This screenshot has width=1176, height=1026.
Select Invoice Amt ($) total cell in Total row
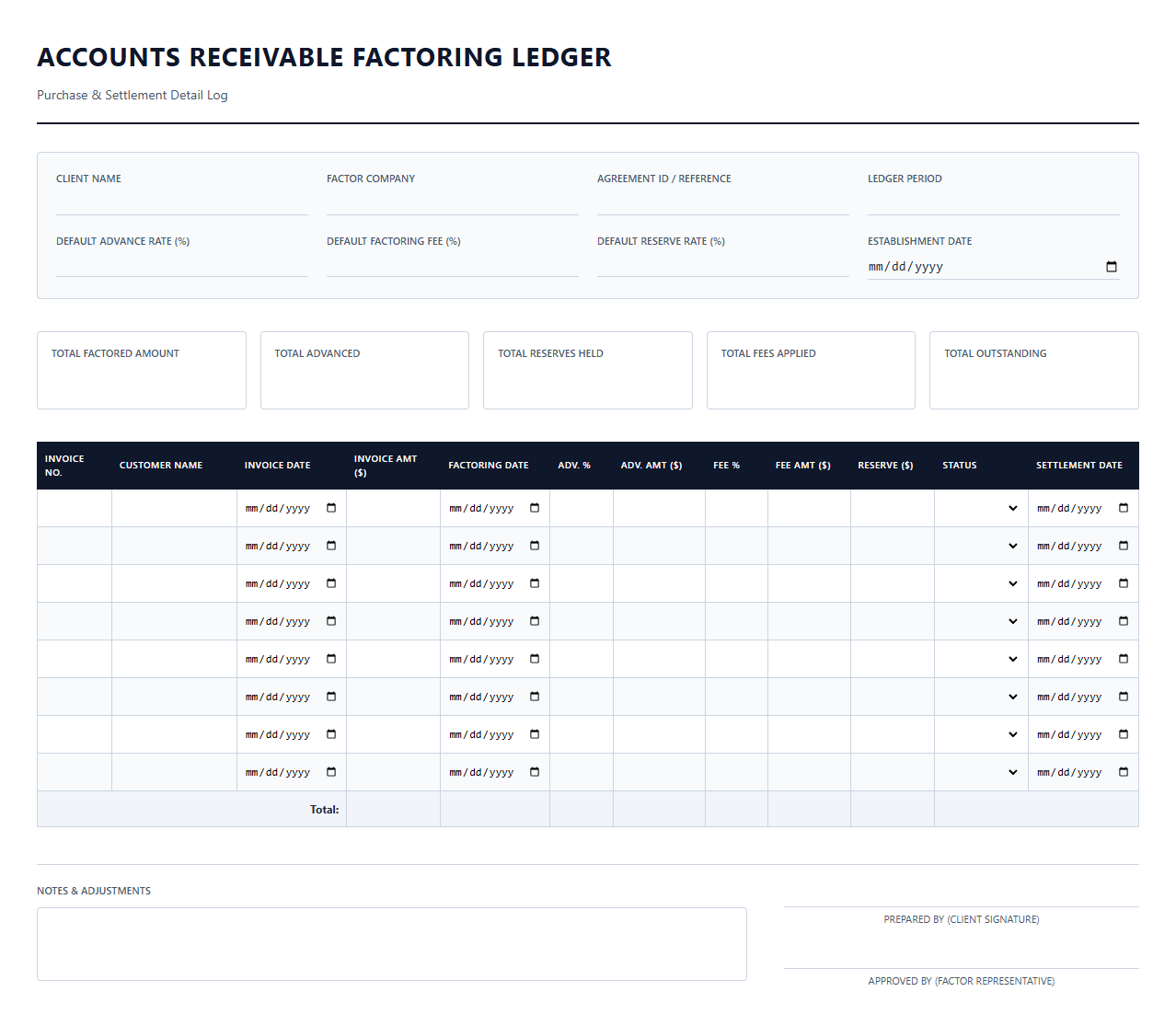click(x=393, y=809)
